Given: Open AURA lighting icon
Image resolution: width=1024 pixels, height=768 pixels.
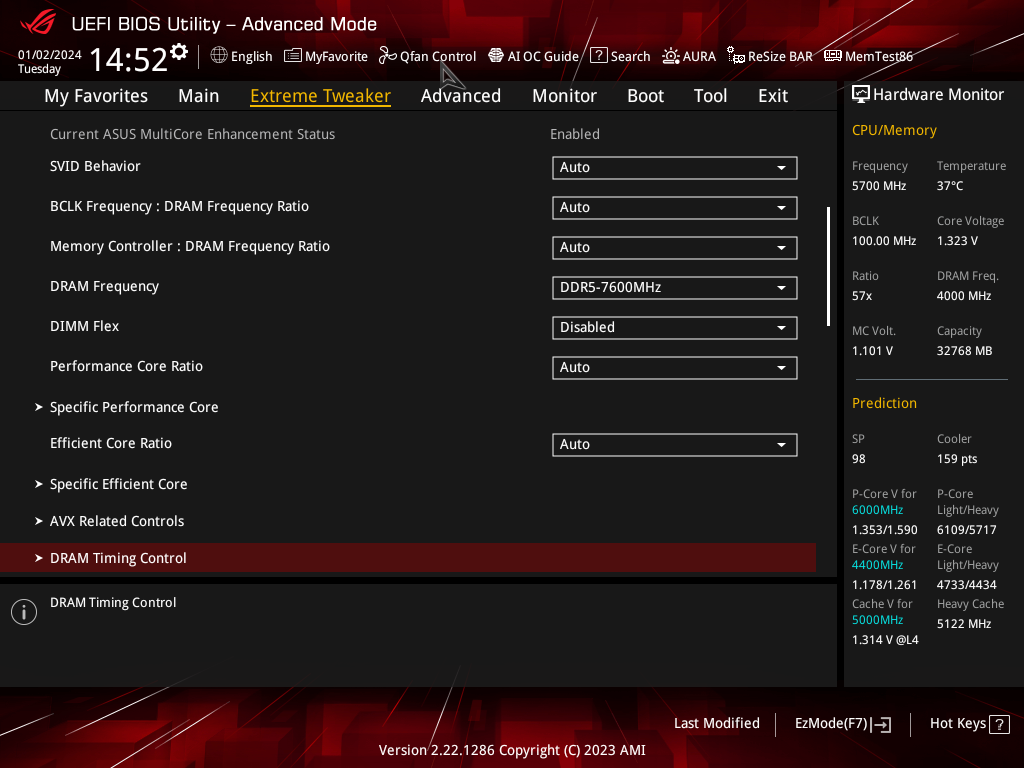Looking at the screenshot, I should [x=671, y=56].
